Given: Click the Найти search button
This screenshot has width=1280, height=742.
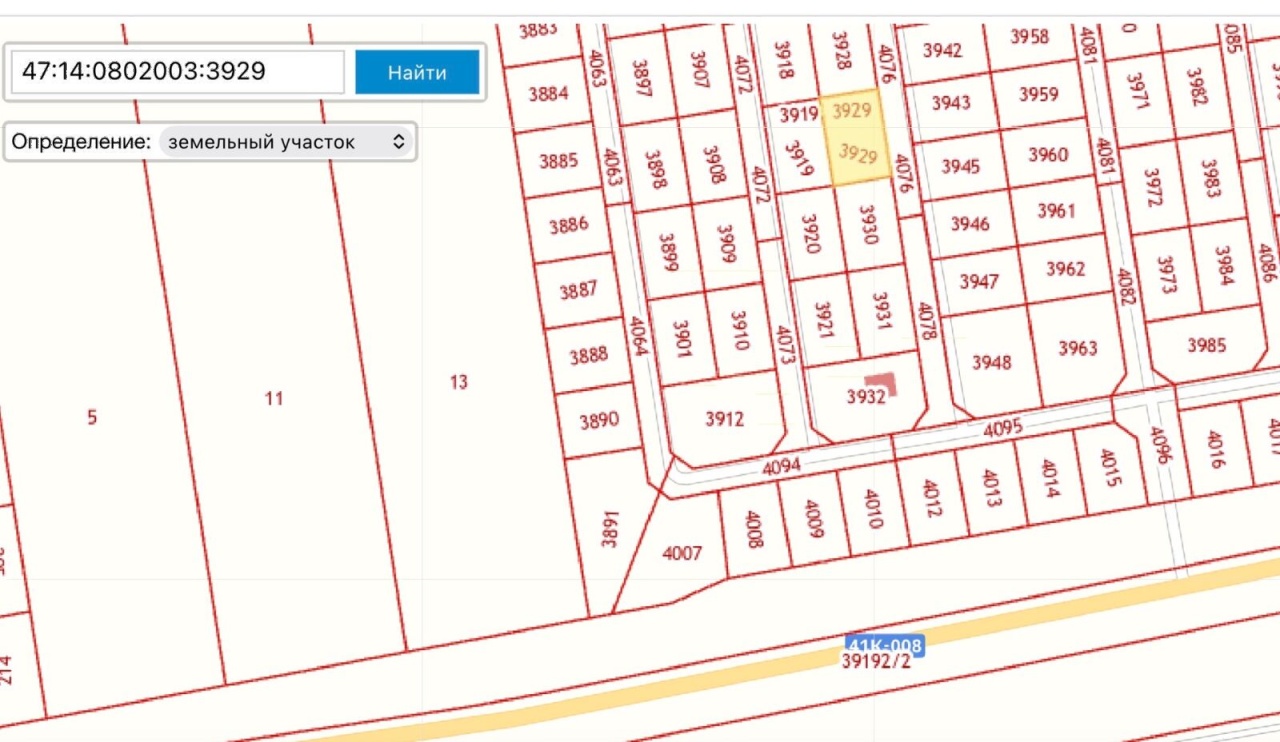Looking at the screenshot, I should tap(417, 72).
